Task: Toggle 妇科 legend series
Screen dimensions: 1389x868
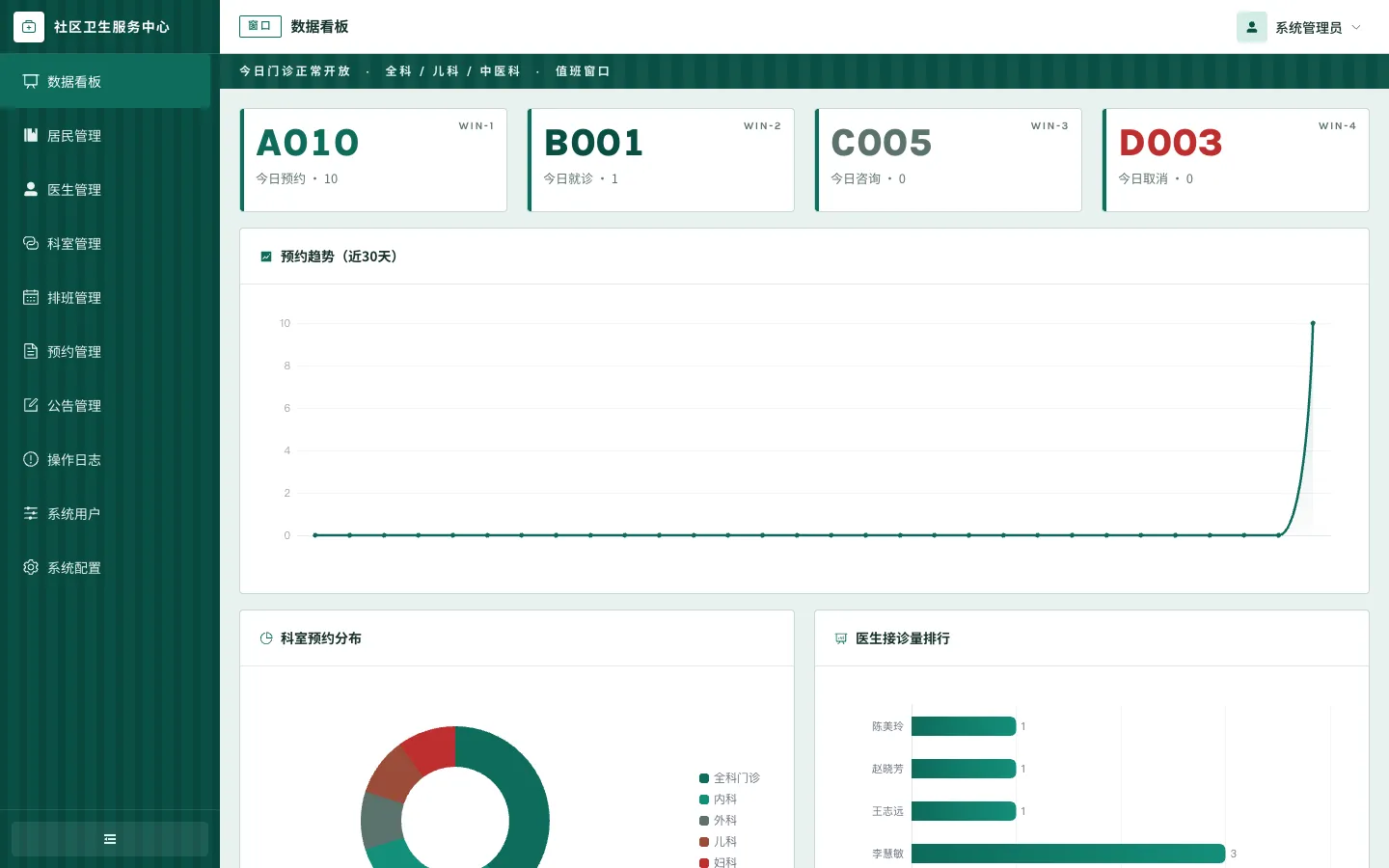Action: pos(719,862)
